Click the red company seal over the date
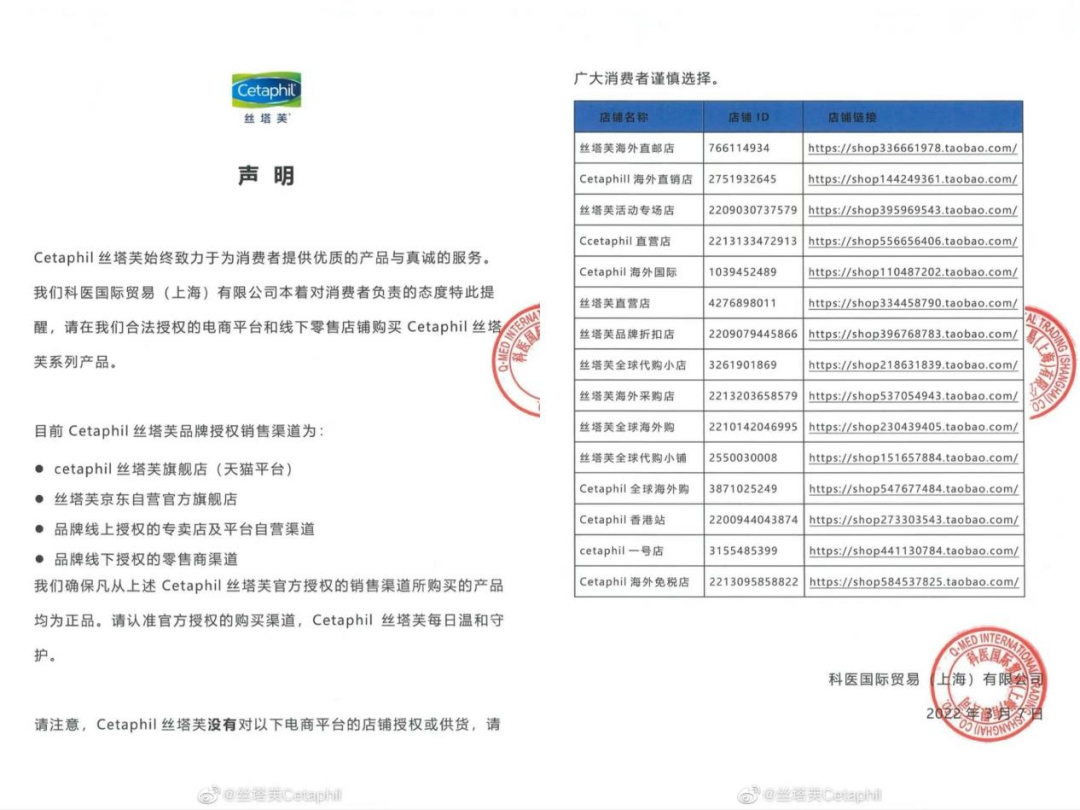1080x810 pixels. [x=986, y=683]
